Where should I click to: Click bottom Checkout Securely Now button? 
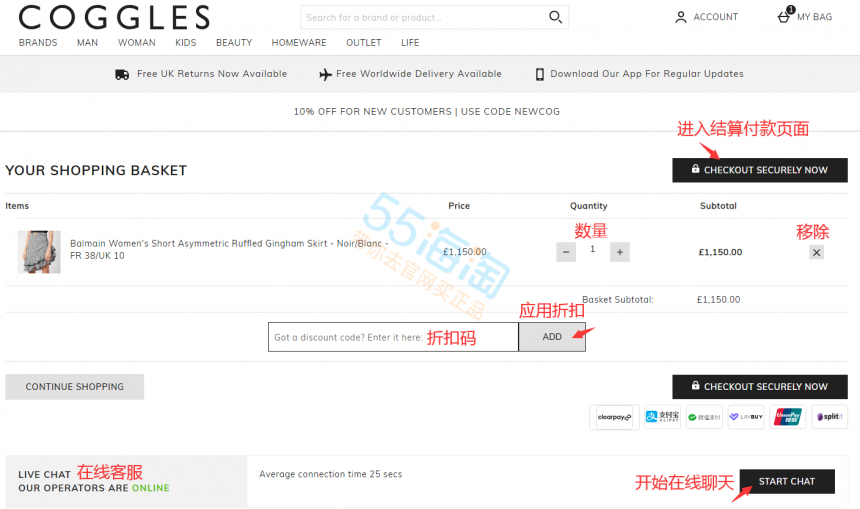coord(760,387)
